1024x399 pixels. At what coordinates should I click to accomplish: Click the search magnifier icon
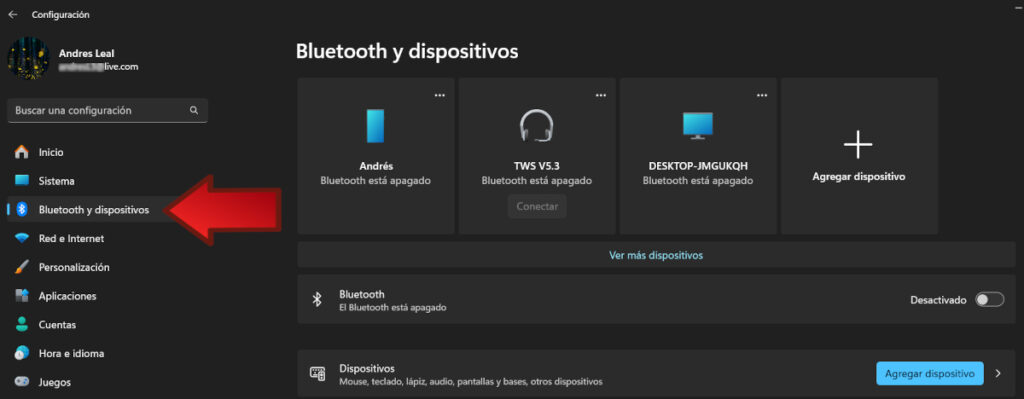(x=194, y=110)
